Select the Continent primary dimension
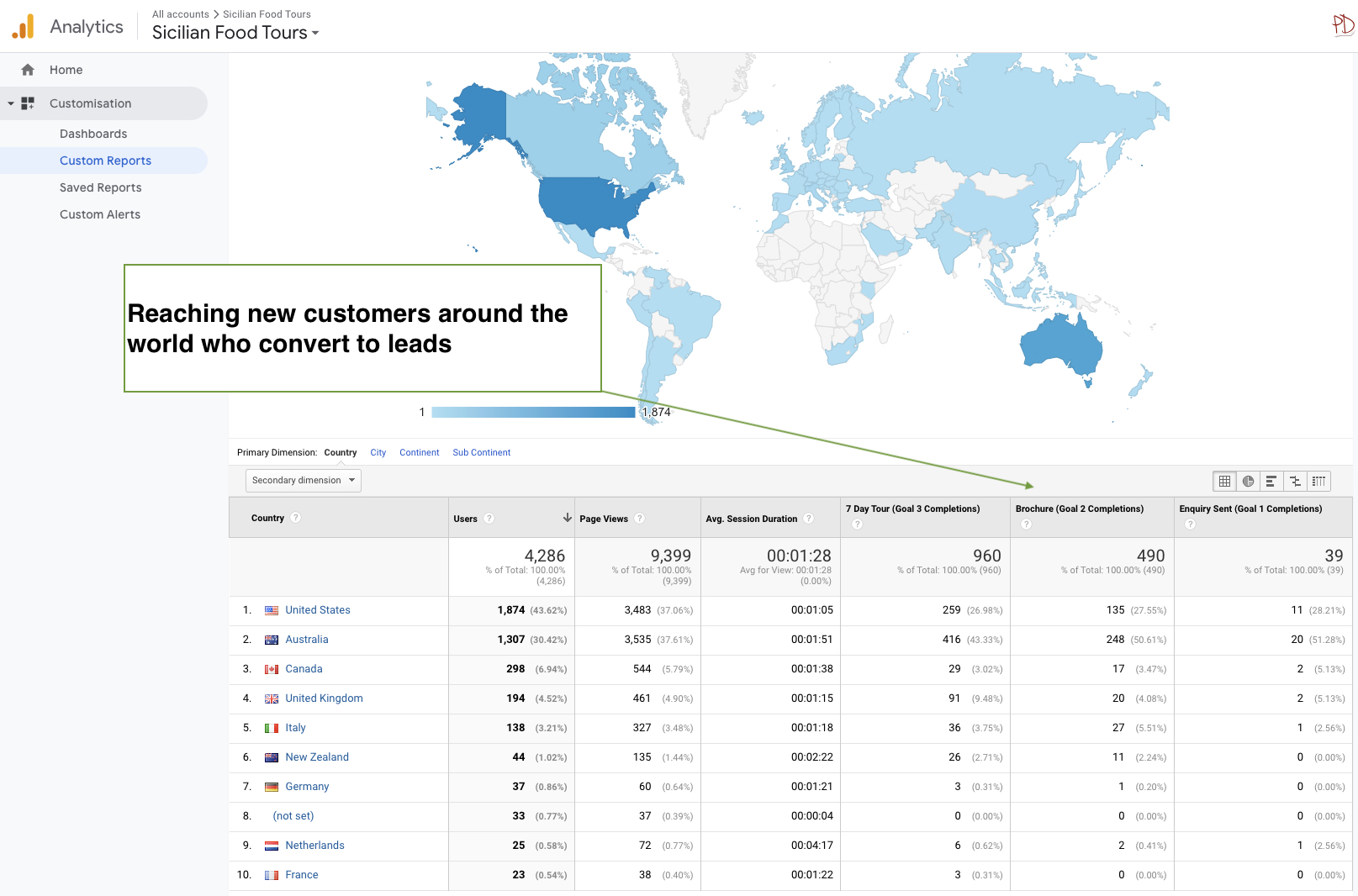 (420, 452)
